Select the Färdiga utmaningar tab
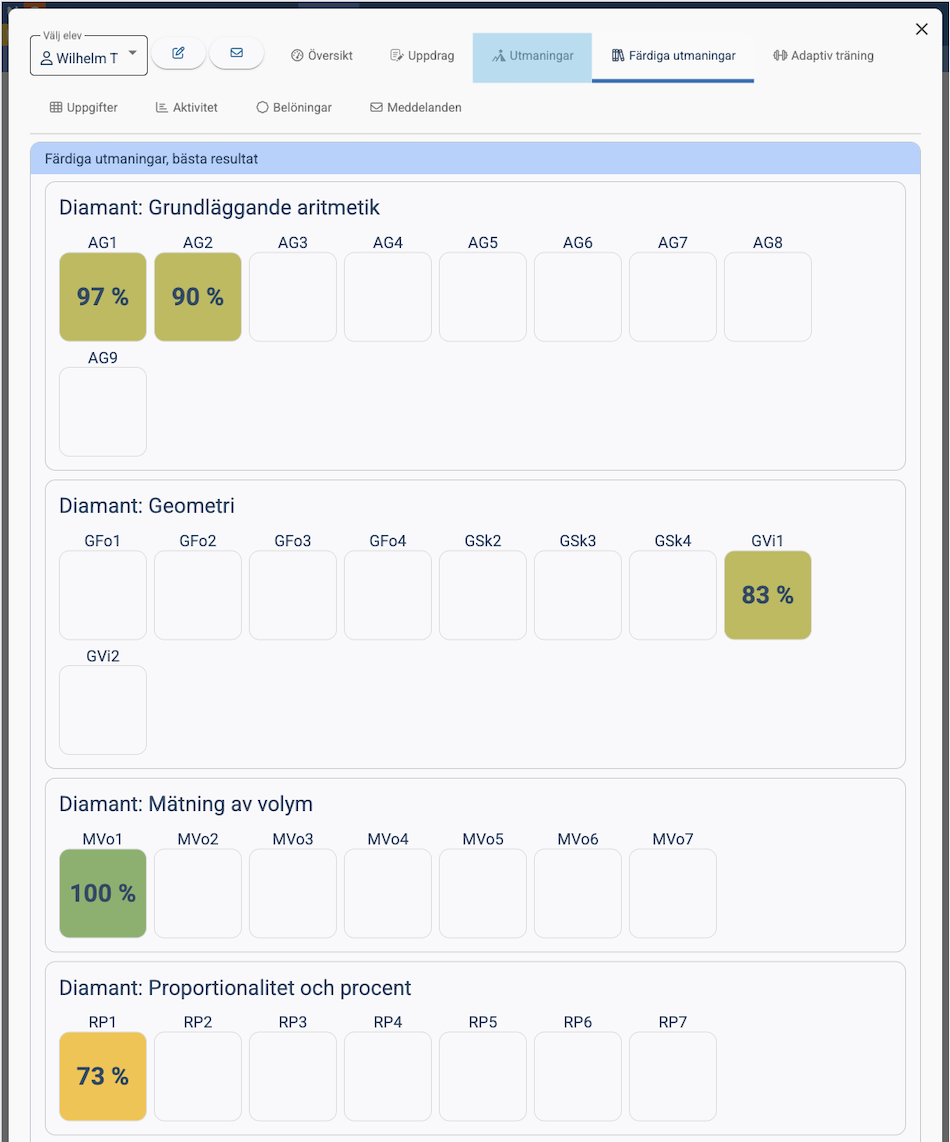Screen dimensions: 950x1142 point(673,56)
